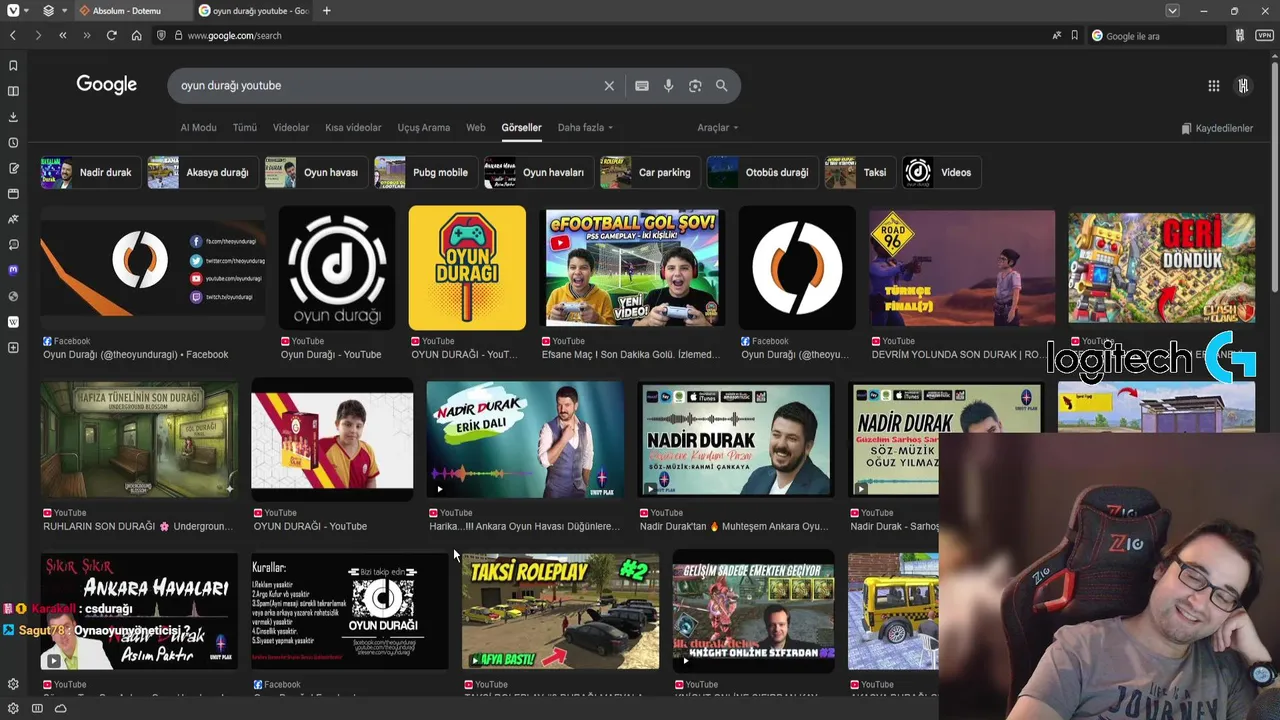Click the Rewind history button
The image size is (1280, 720).
pos(62,35)
